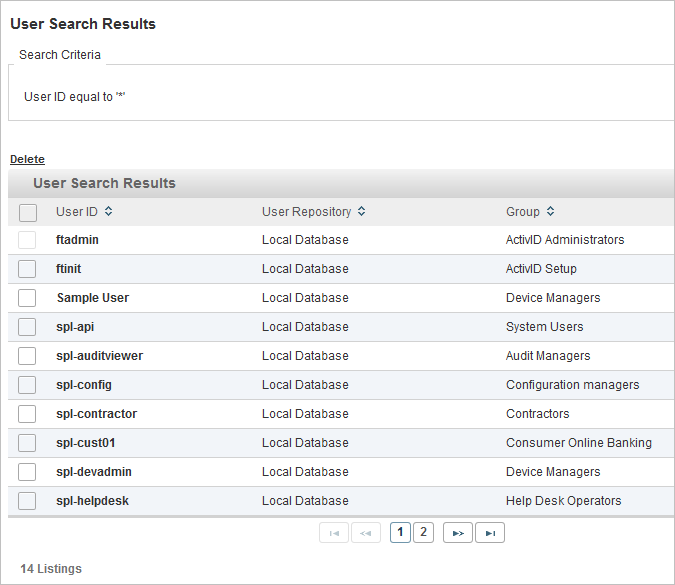Click Configuration managers group cell
Image resolution: width=675 pixels, height=585 pixels.
(573, 385)
